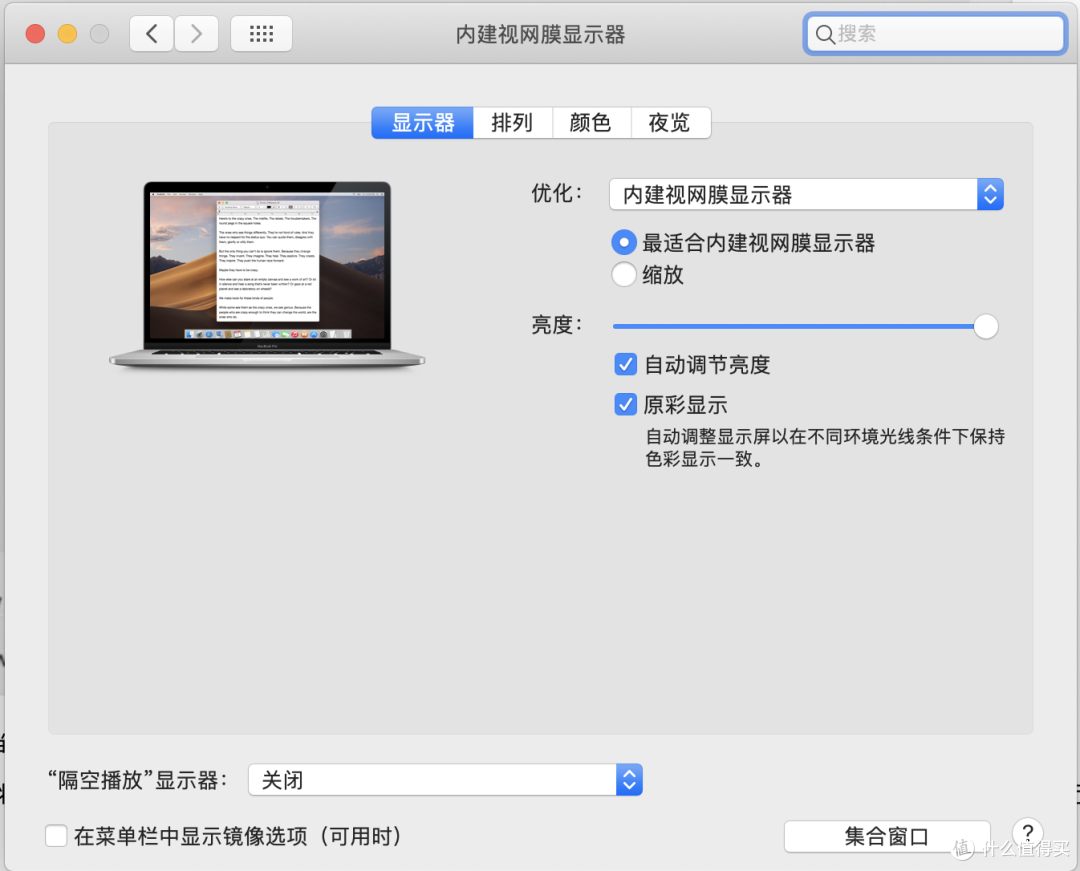1080x871 pixels.
Task: Select the 缩放 radio button
Action: pyautogui.click(x=624, y=275)
